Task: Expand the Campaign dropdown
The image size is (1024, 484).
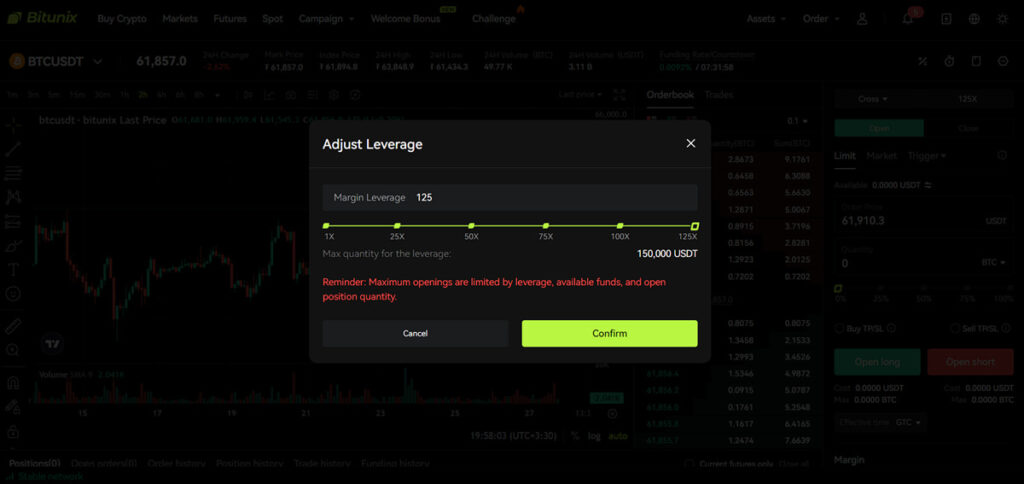Action: [327, 19]
